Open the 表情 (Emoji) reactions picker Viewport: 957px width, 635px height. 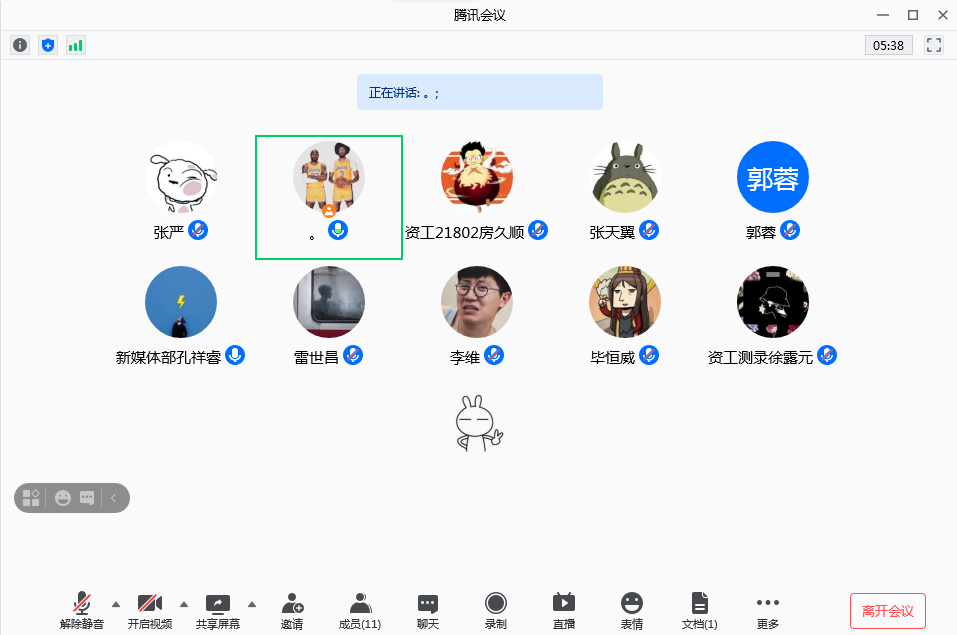[632, 610]
